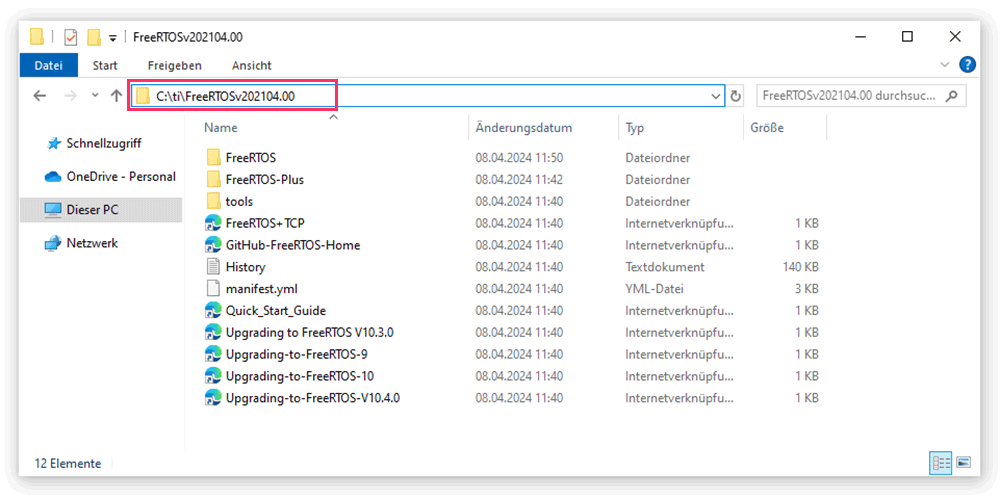Refresh the current folder view
This screenshot has height=500, width=1000.
point(735,96)
